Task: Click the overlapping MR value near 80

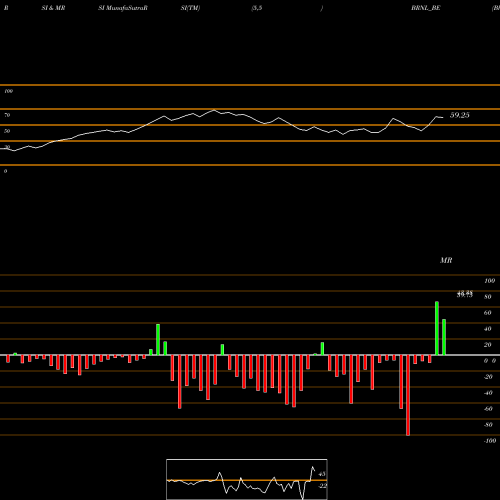Action: (x=465, y=294)
